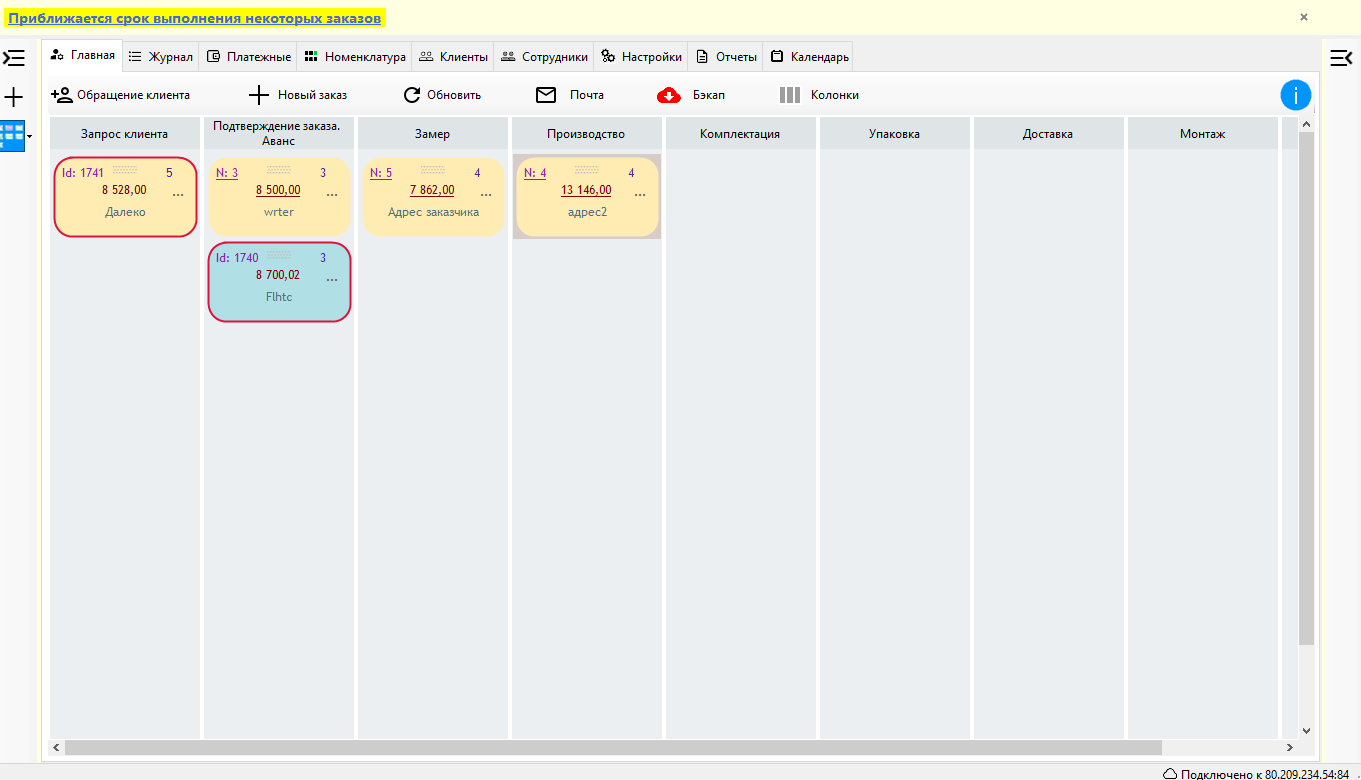Switch to the Главная tab
Viewport: 1361px width, 780px height.
click(83, 56)
